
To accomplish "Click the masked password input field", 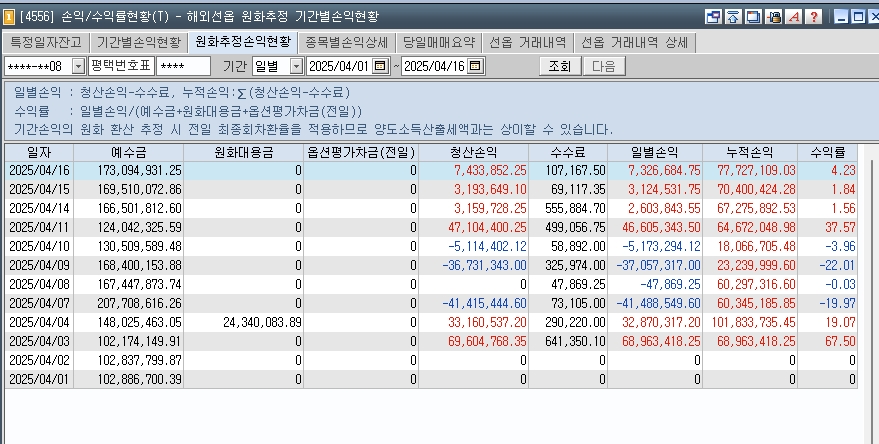I will pos(183,66).
